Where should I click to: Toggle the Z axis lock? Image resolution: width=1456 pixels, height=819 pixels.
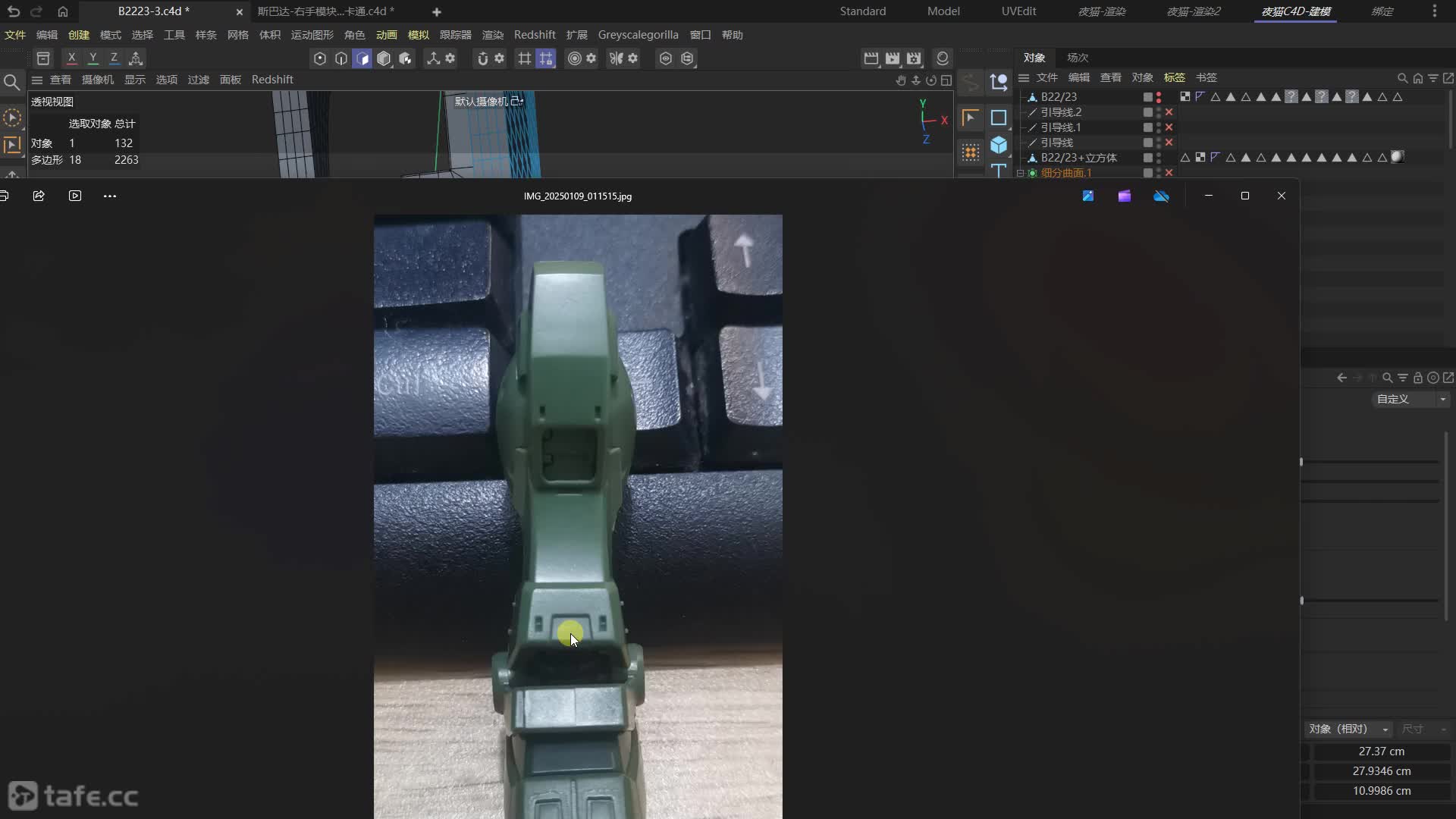click(x=114, y=58)
